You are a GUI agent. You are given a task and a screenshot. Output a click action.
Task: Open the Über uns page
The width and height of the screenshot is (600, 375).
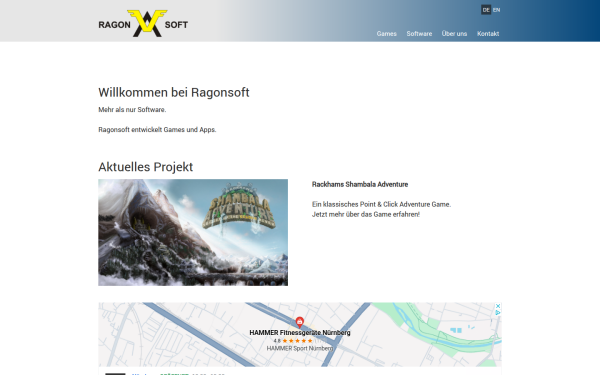(454, 34)
